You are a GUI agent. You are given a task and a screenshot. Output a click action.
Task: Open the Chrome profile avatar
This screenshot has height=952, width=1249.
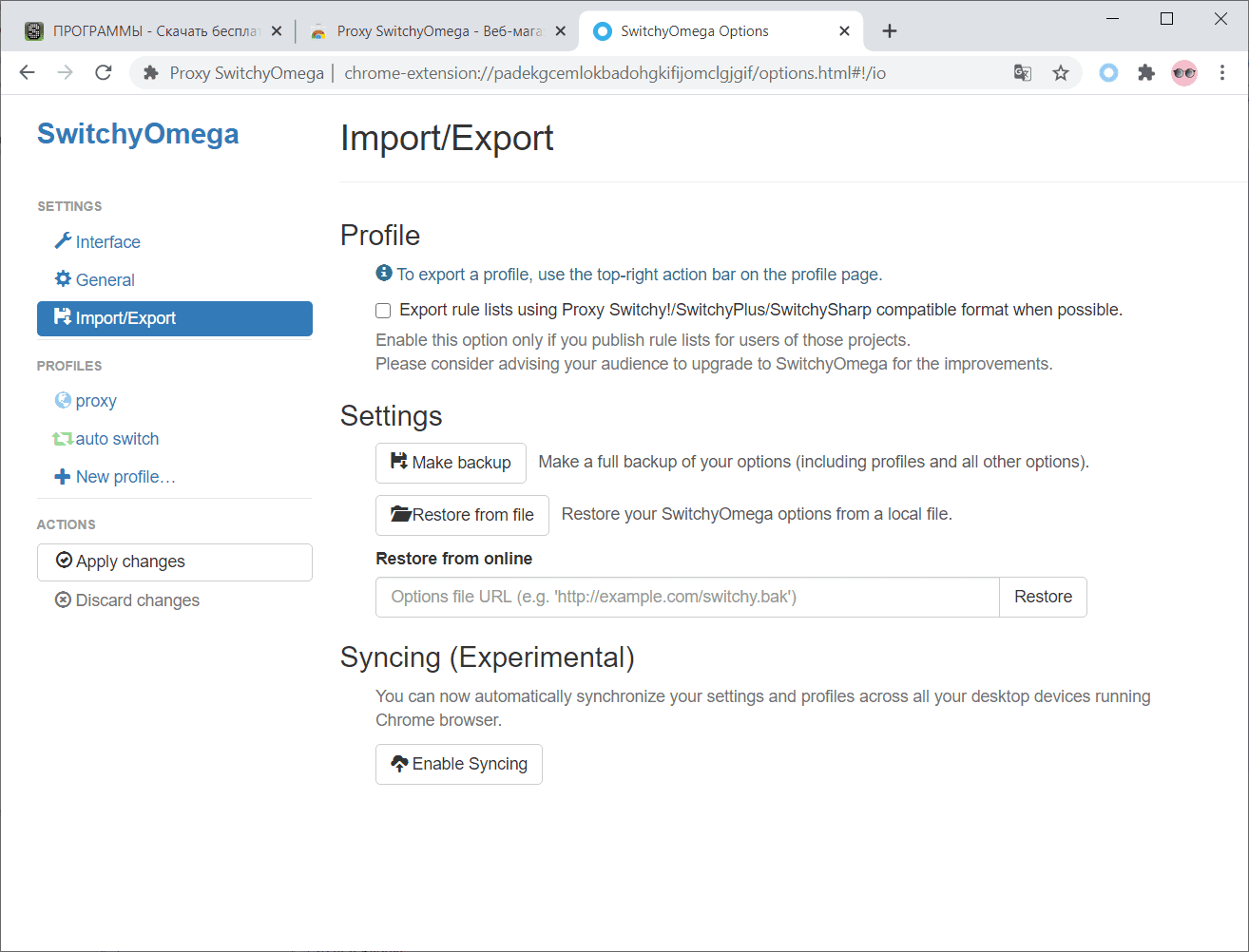(1184, 73)
